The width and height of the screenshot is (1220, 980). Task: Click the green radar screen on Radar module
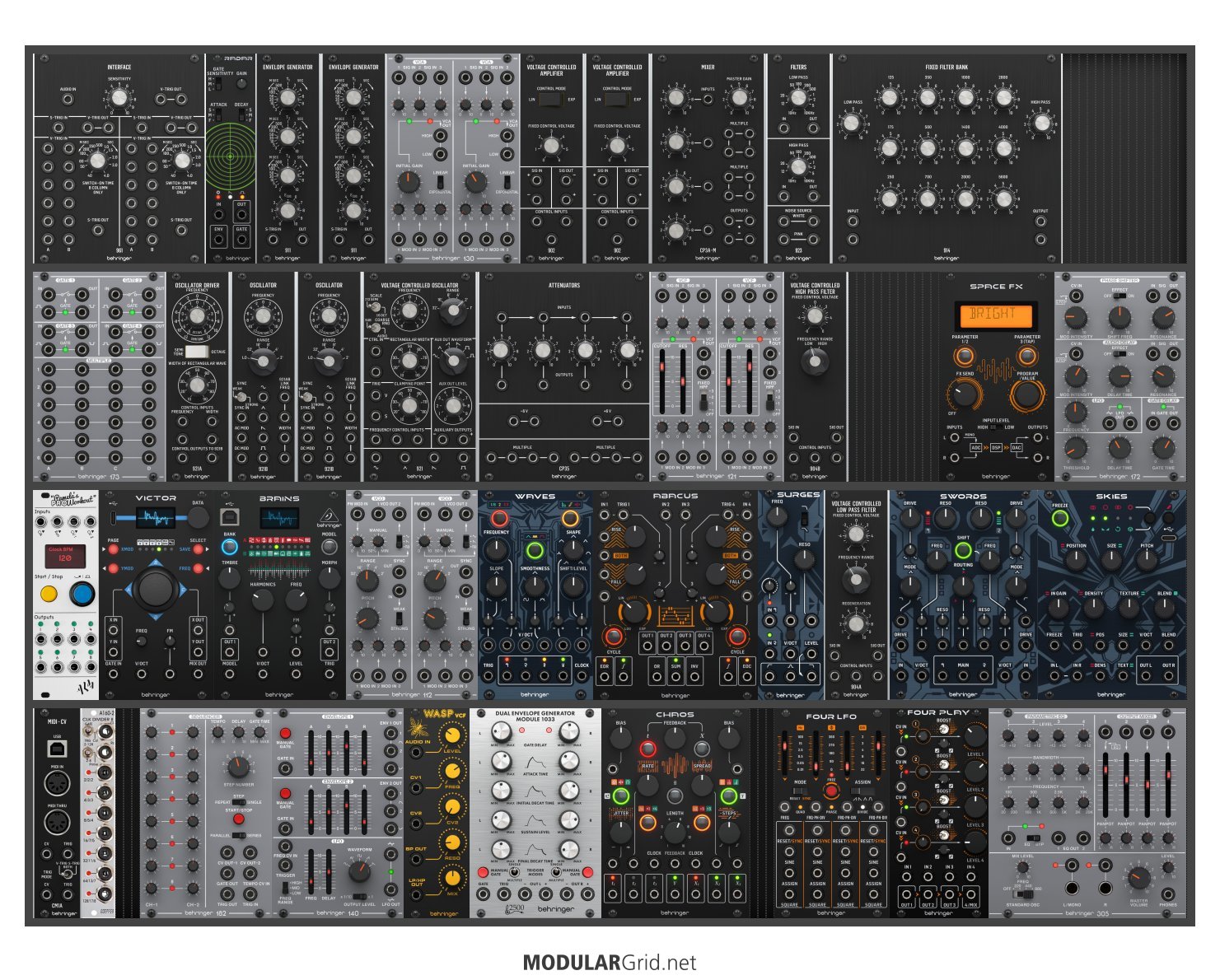230,156
